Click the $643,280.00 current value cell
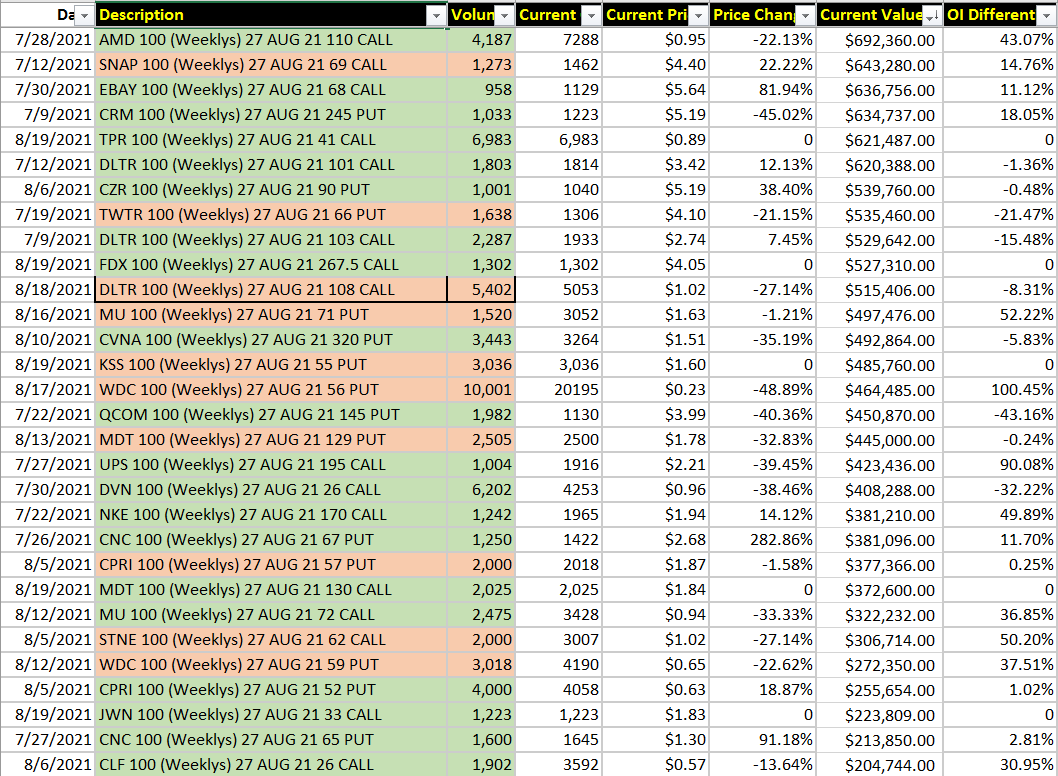This screenshot has height=776, width=1058. coord(879,65)
